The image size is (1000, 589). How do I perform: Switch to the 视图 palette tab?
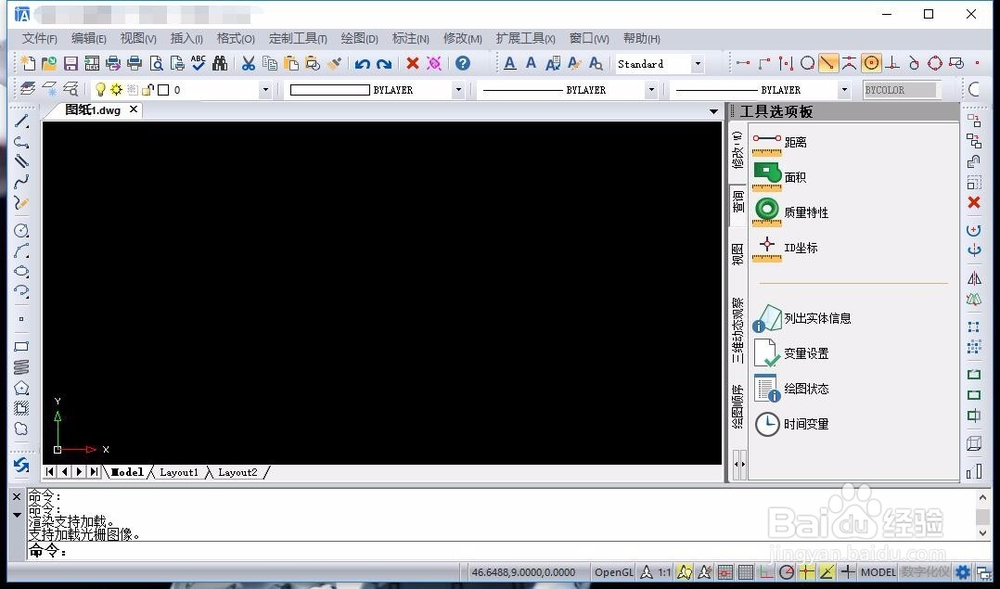point(738,254)
